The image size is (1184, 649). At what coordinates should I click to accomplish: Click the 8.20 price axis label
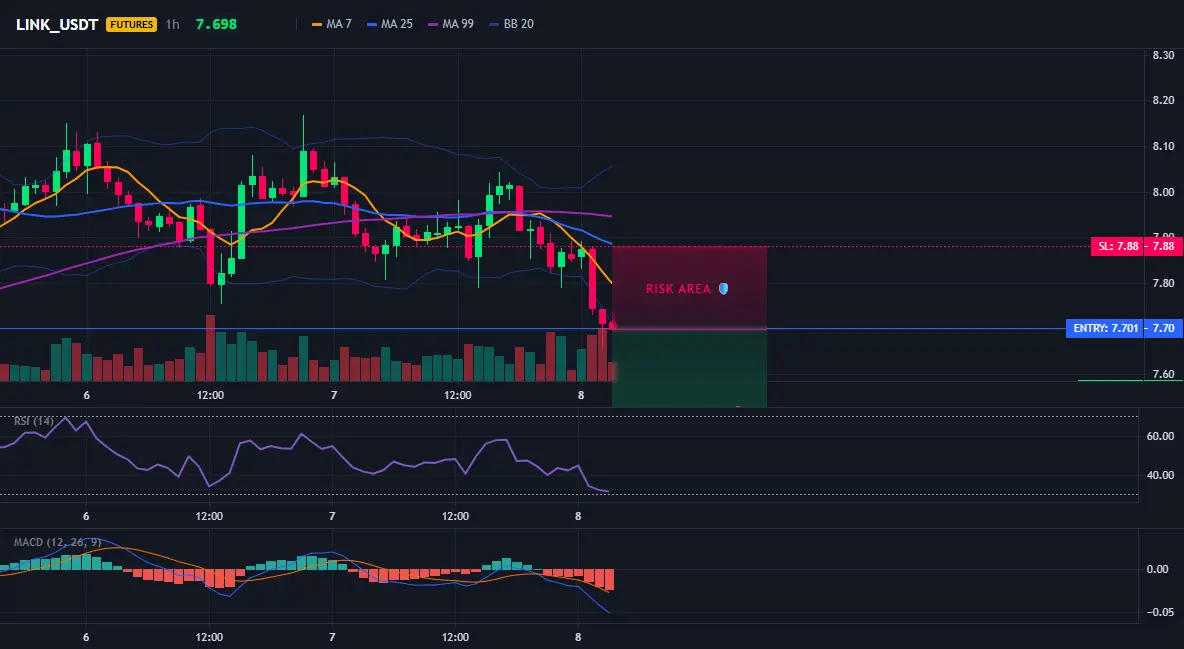coord(1164,100)
